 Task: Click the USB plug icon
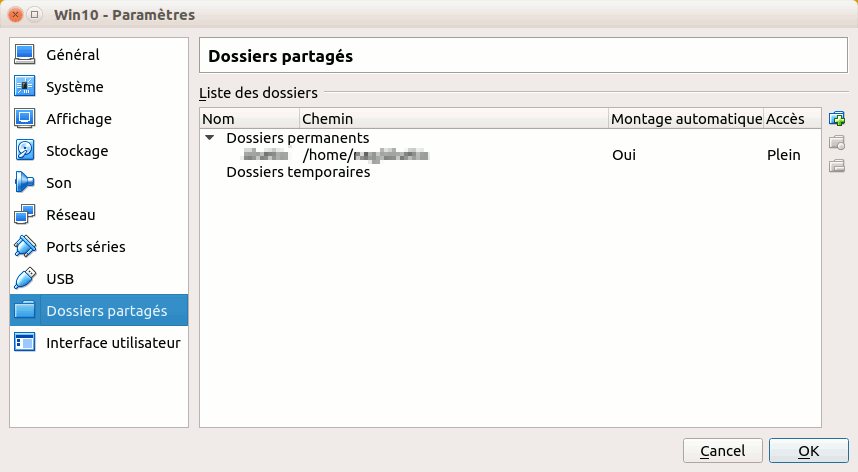(25, 278)
